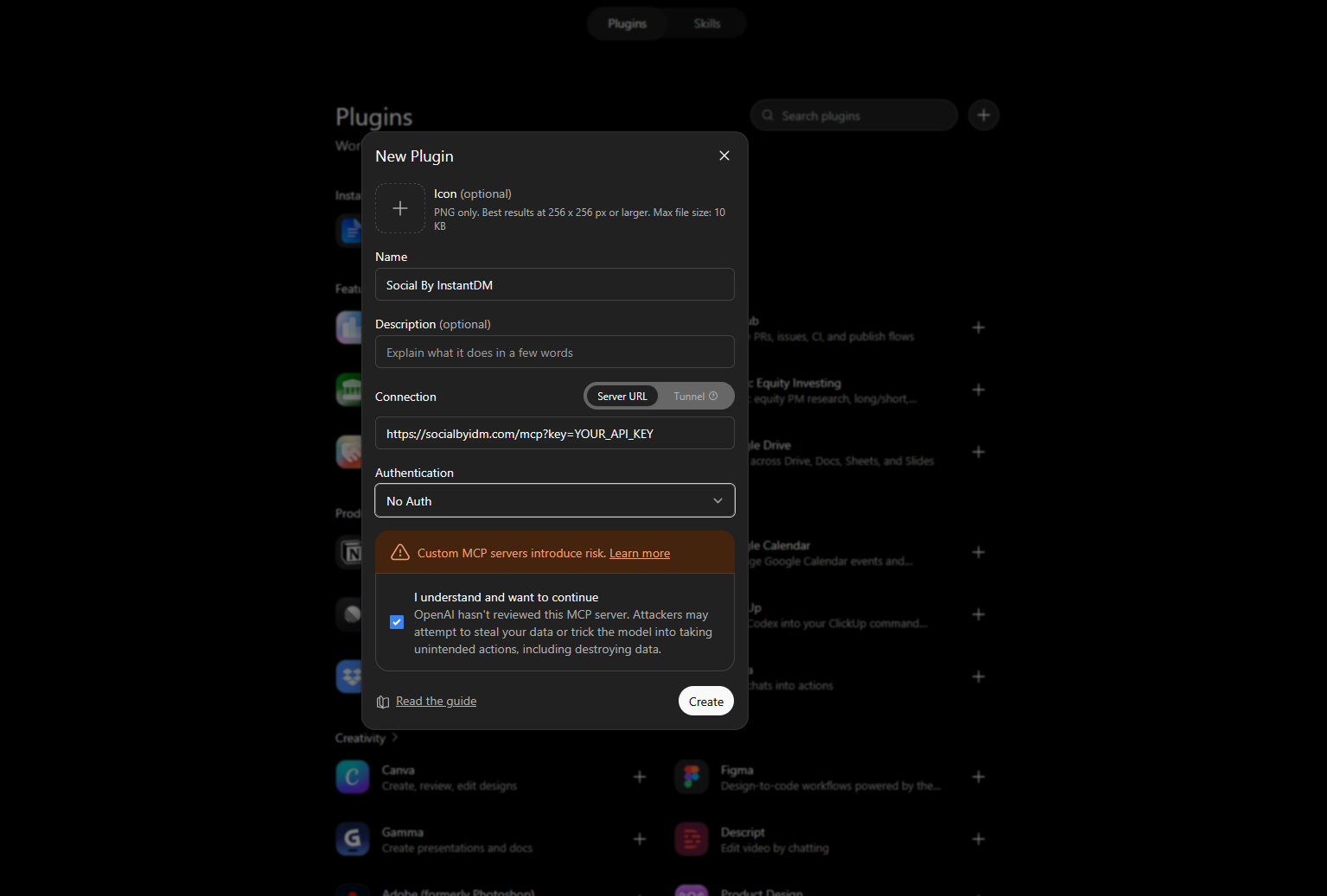1327x896 pixels.
Task: Click the guide book icon
Action: click(x=383, y=702)
